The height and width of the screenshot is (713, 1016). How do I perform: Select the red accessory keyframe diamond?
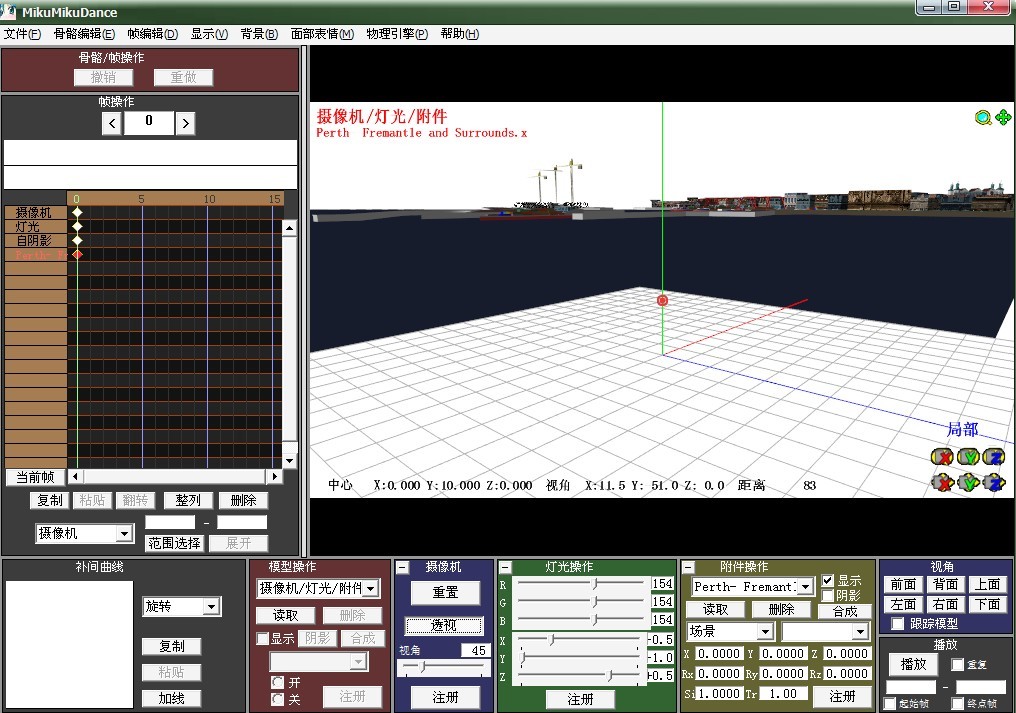coord(77,255)
